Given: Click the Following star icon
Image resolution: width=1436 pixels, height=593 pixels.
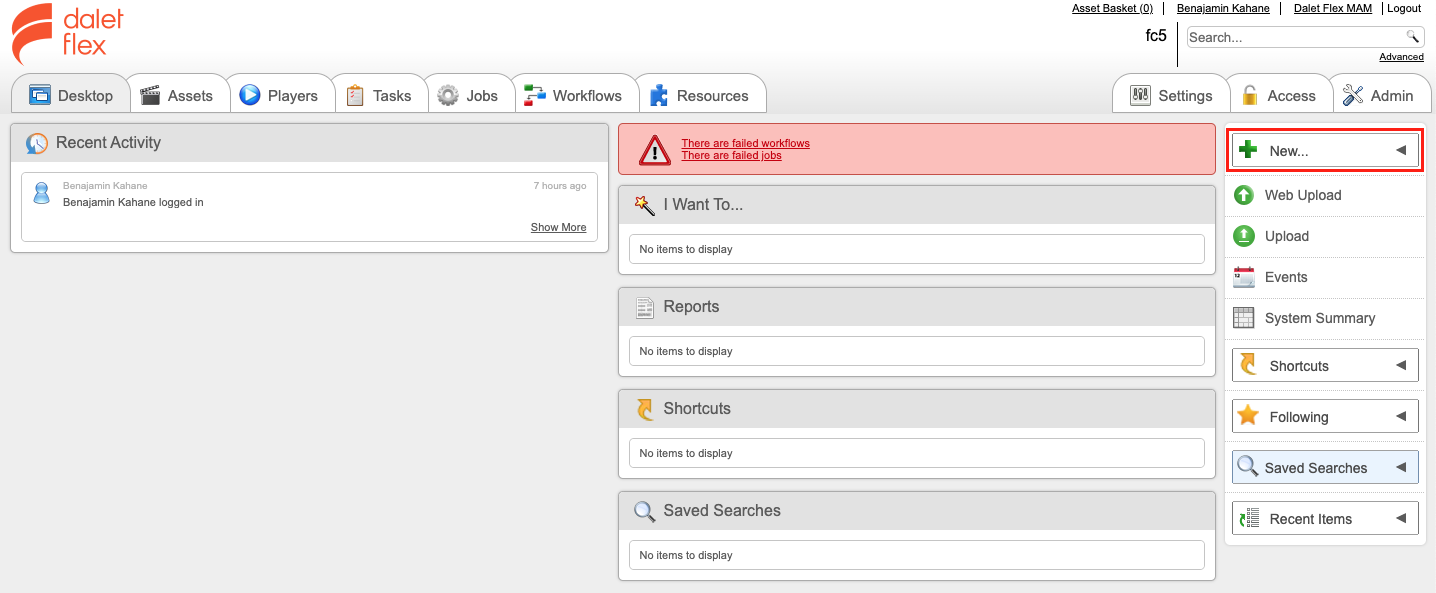Looking at the screenshot, I should coord(1248,415).
